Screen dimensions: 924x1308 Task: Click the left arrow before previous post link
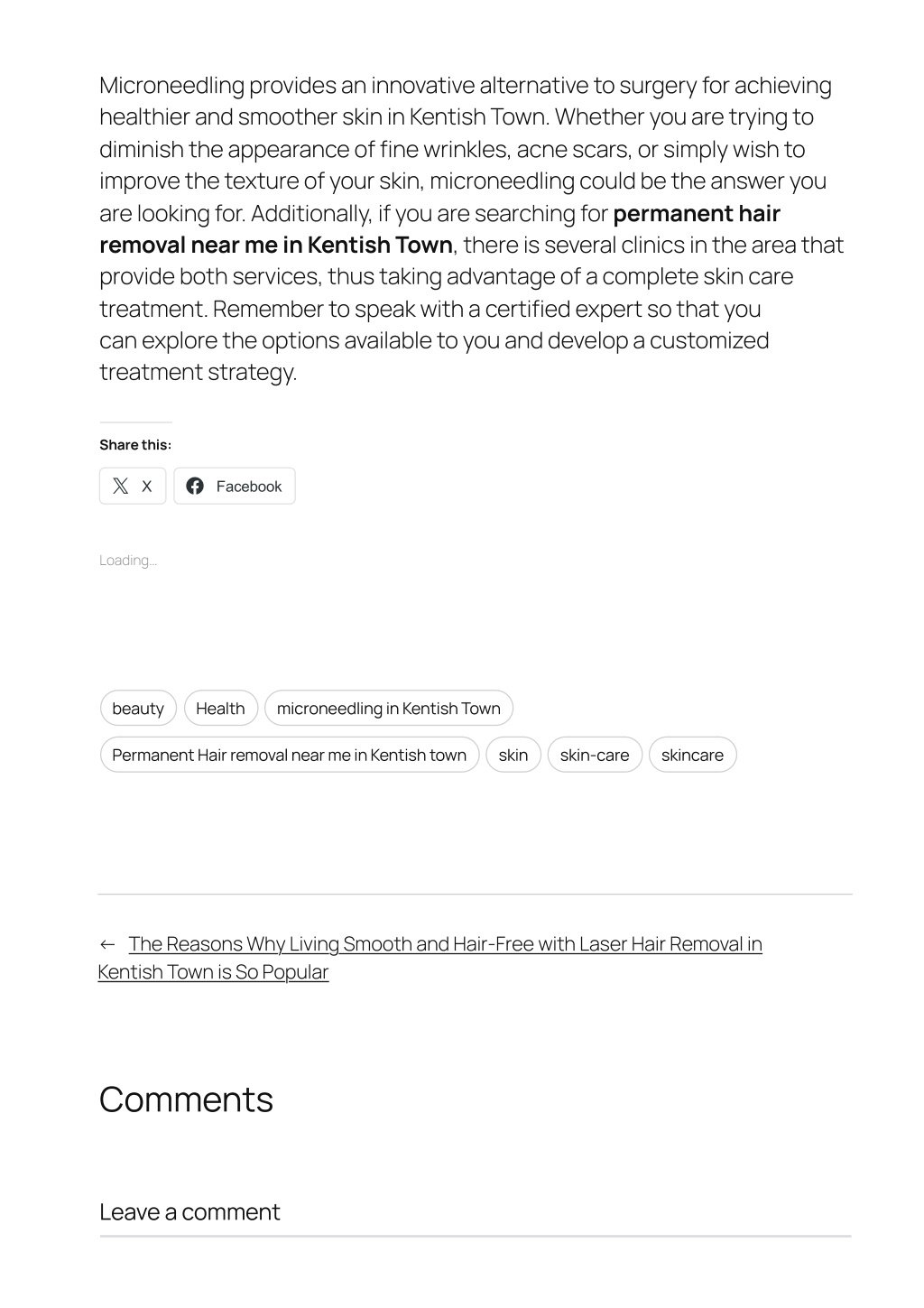[107, 945]
